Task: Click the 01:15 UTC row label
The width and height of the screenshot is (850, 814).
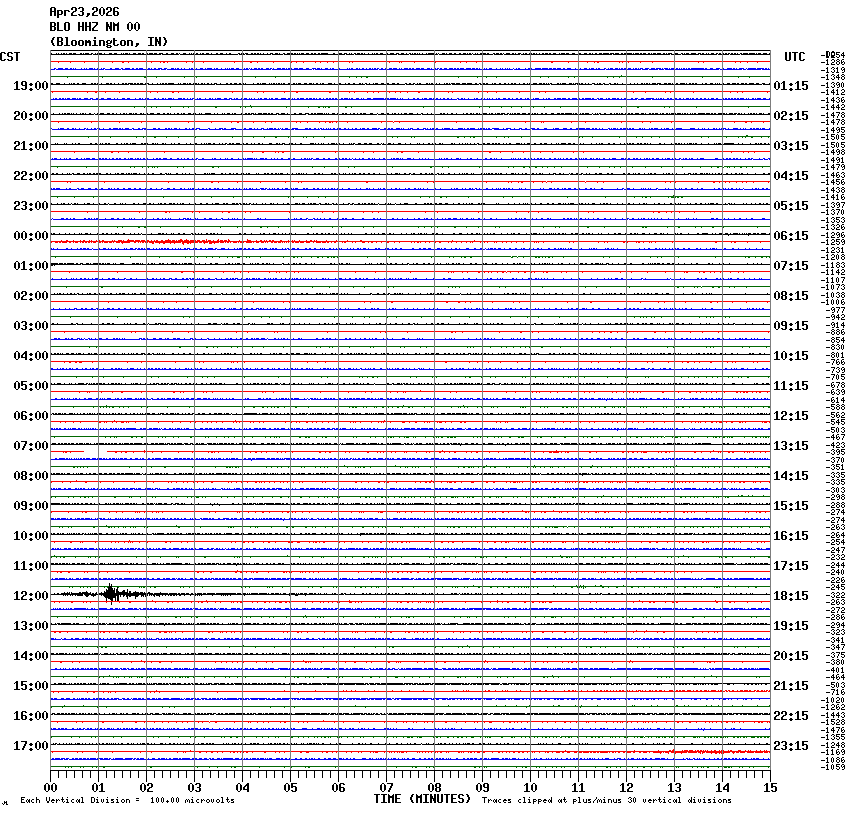Action: point(791,86)
